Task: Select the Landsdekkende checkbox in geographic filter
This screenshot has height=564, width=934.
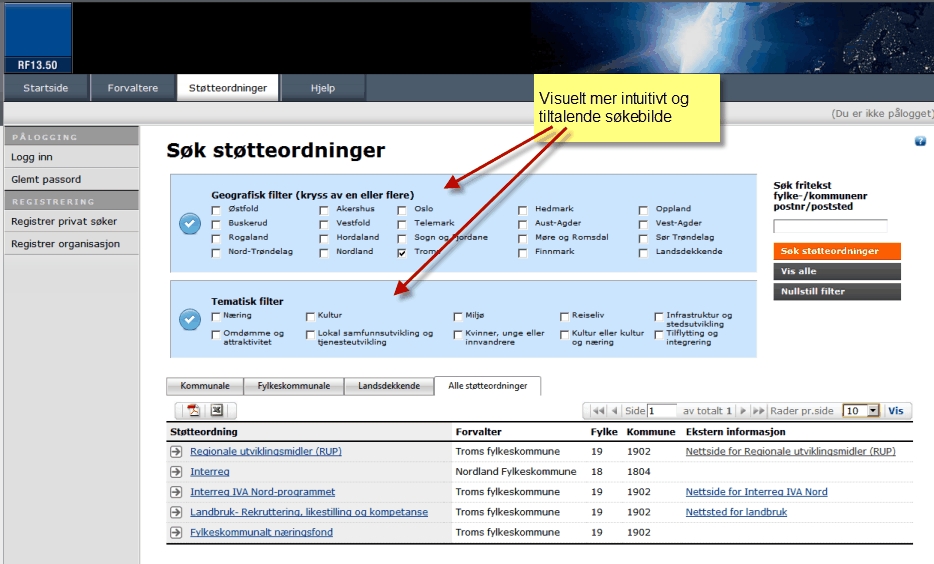Action: [643, 253]
